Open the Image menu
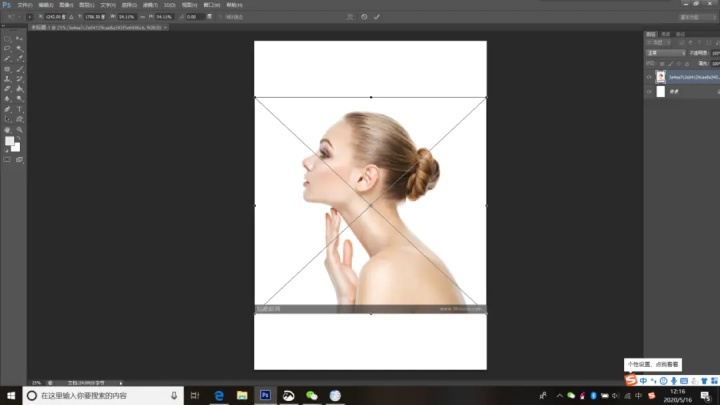 point(67,5)
